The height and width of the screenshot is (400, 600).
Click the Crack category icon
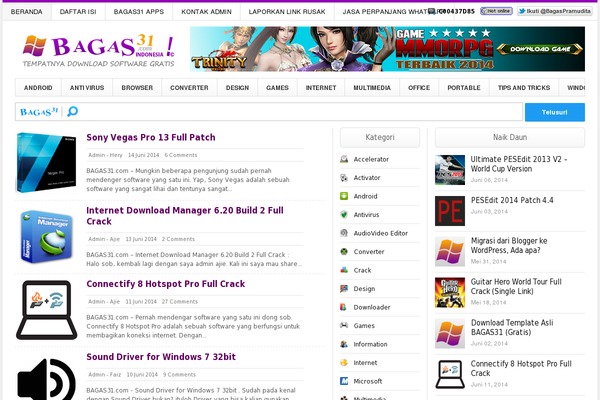point(344,270)
